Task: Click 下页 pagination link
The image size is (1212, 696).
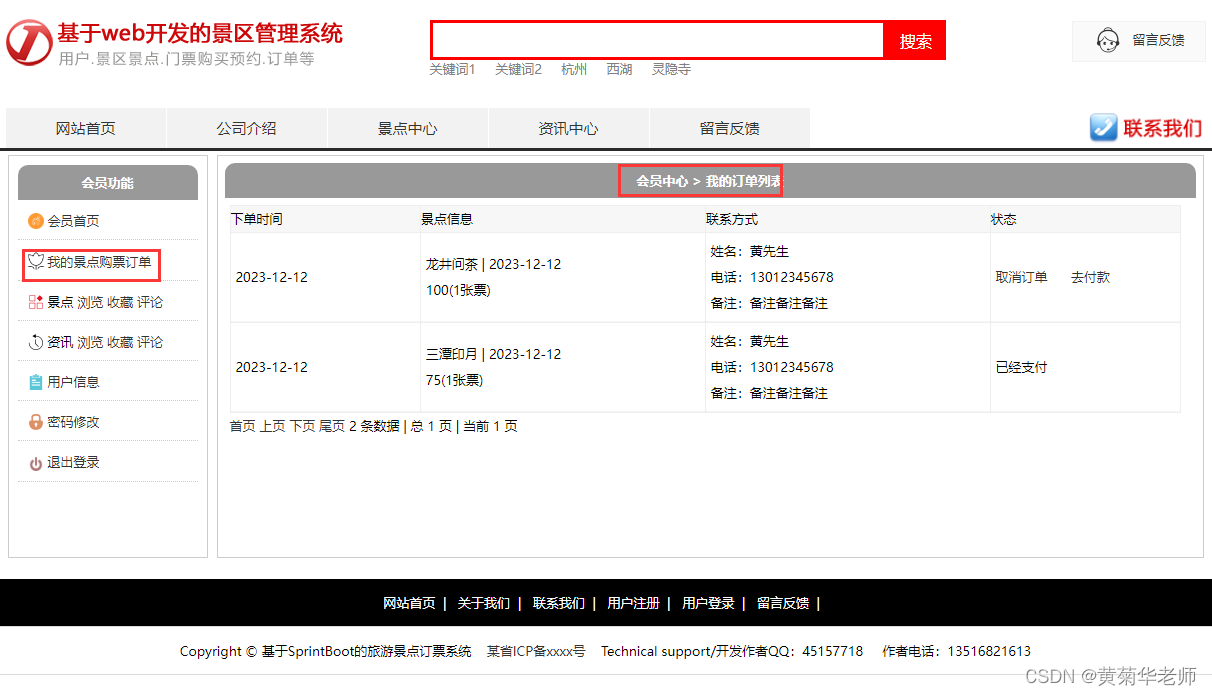Action: 303,426
